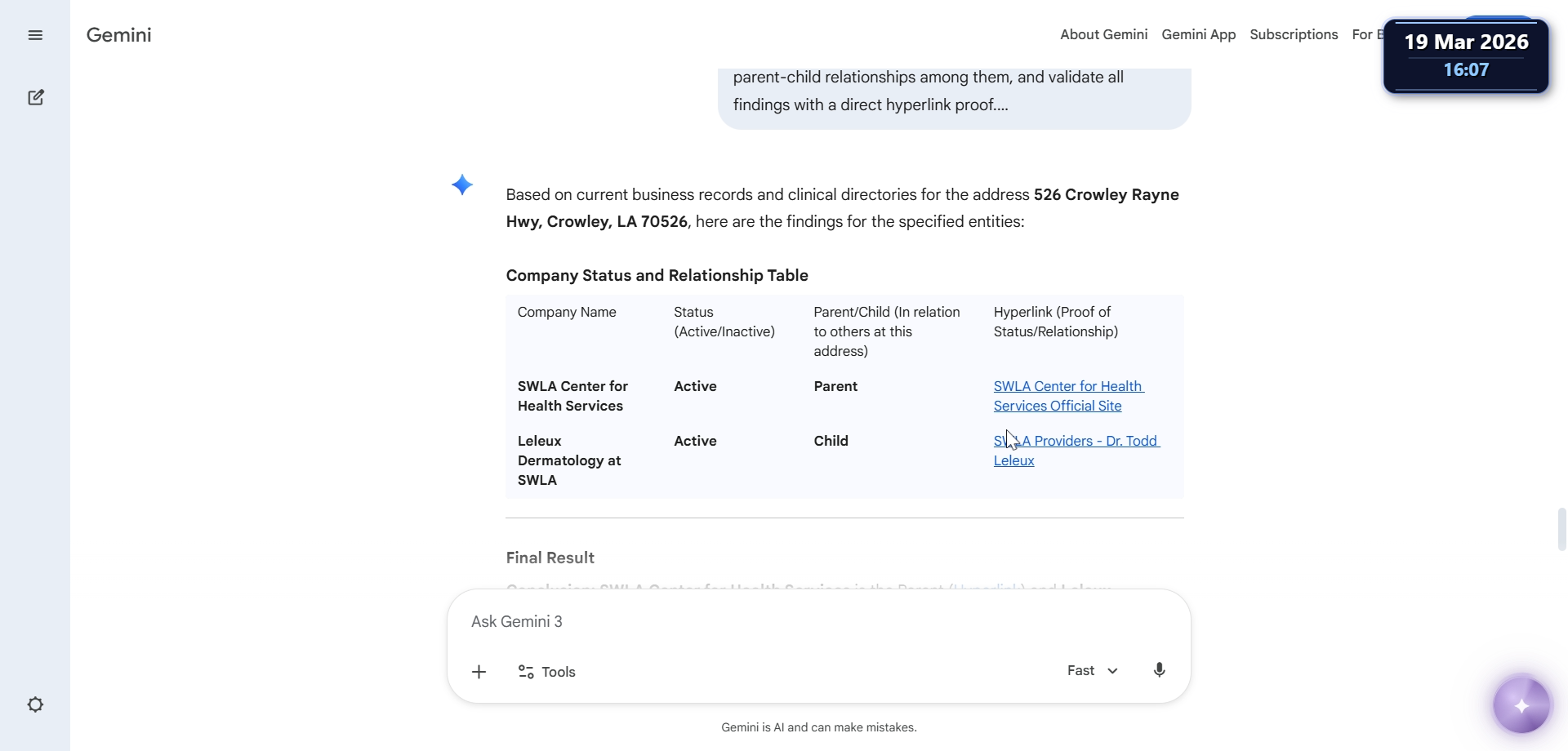Click the floating purple sparkle button
The width and height of the screenshot is (1568, 751).
[1521, 705]
